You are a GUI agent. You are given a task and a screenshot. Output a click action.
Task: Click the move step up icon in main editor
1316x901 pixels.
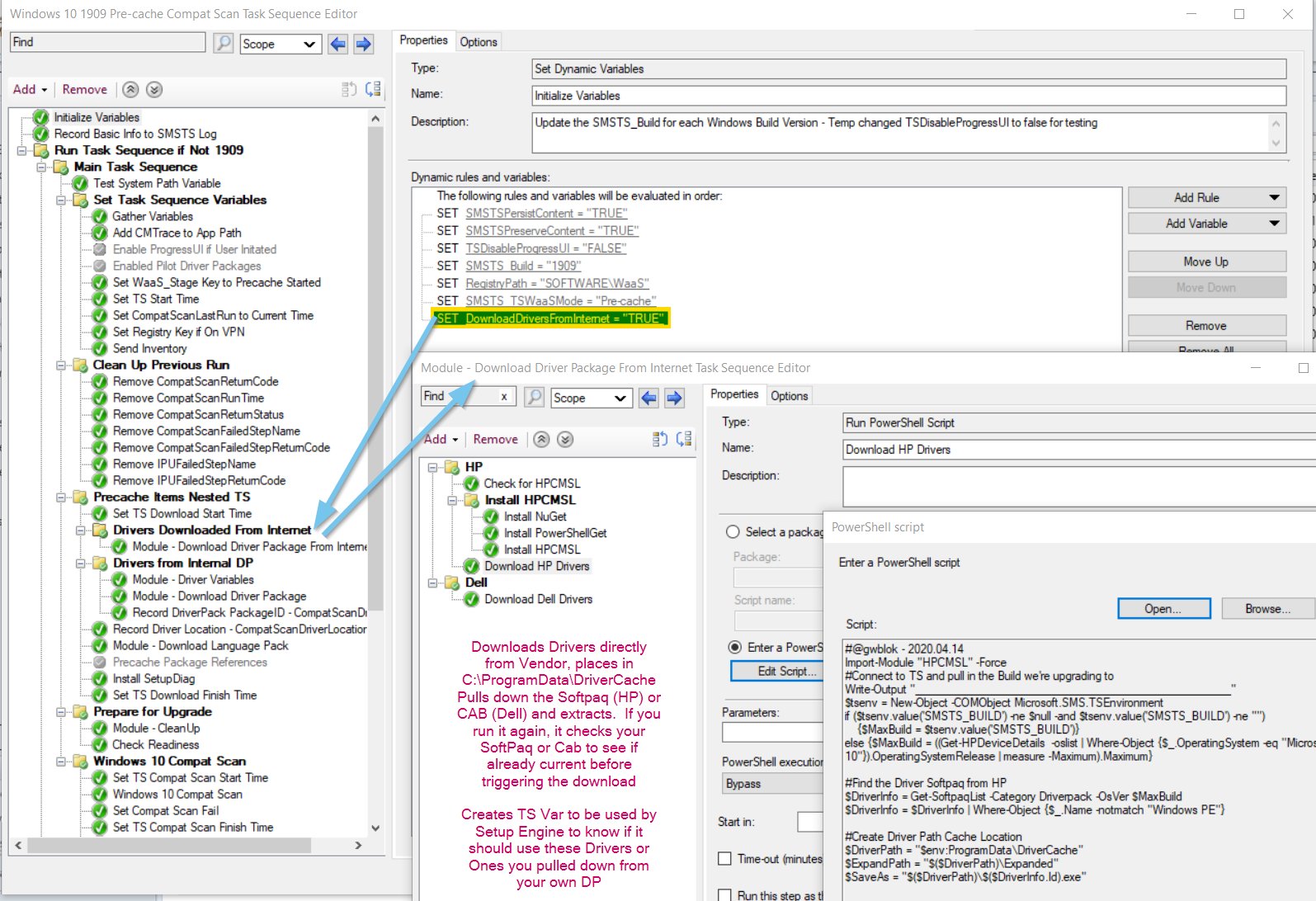coord(349,89)
